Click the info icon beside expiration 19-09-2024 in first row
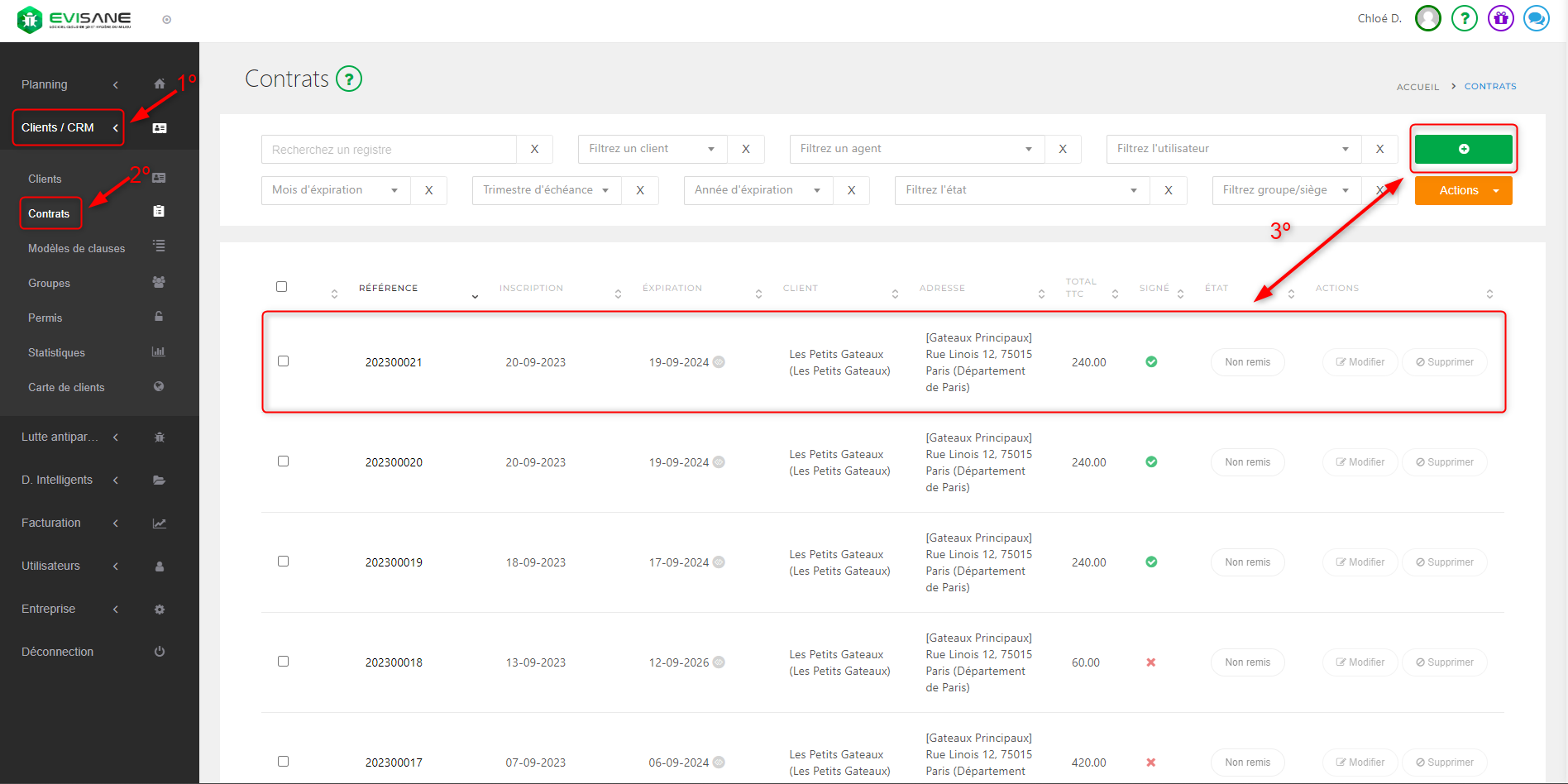Image resolution: width=1568 pixels, height=784 pixels. tap(719, 362)
